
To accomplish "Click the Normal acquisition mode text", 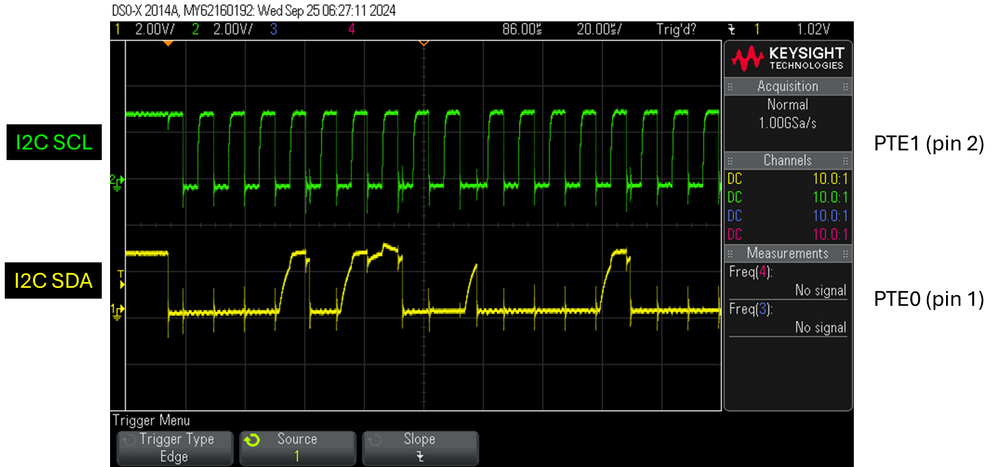I will pyautogui.click(x=787, y=104).
